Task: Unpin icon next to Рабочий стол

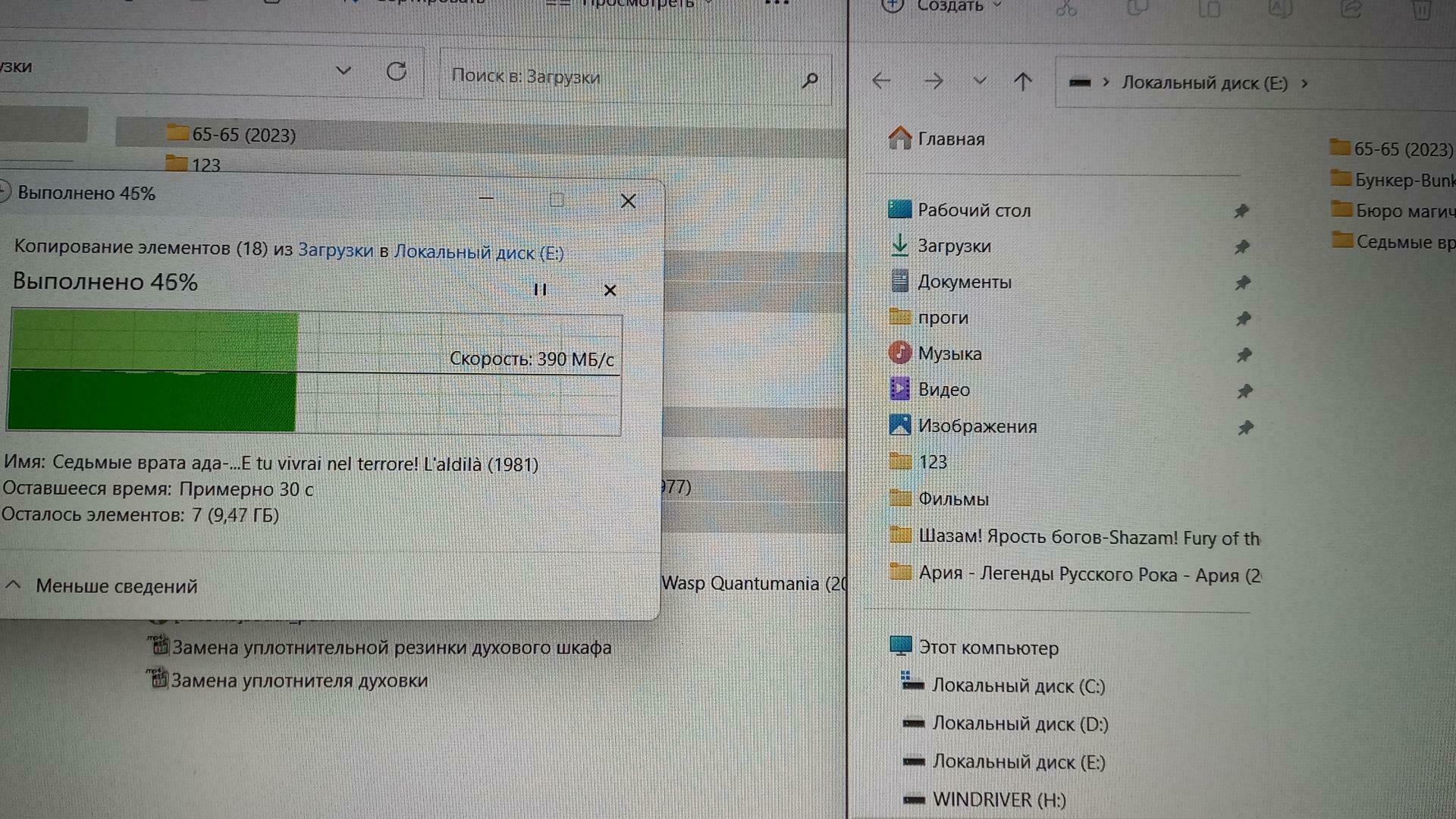Action: pyautogui.click(x=1241, y=211)
